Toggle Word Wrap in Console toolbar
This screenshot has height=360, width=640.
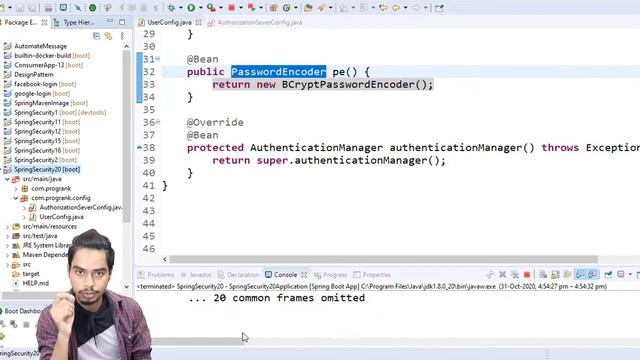pos(567,275)
